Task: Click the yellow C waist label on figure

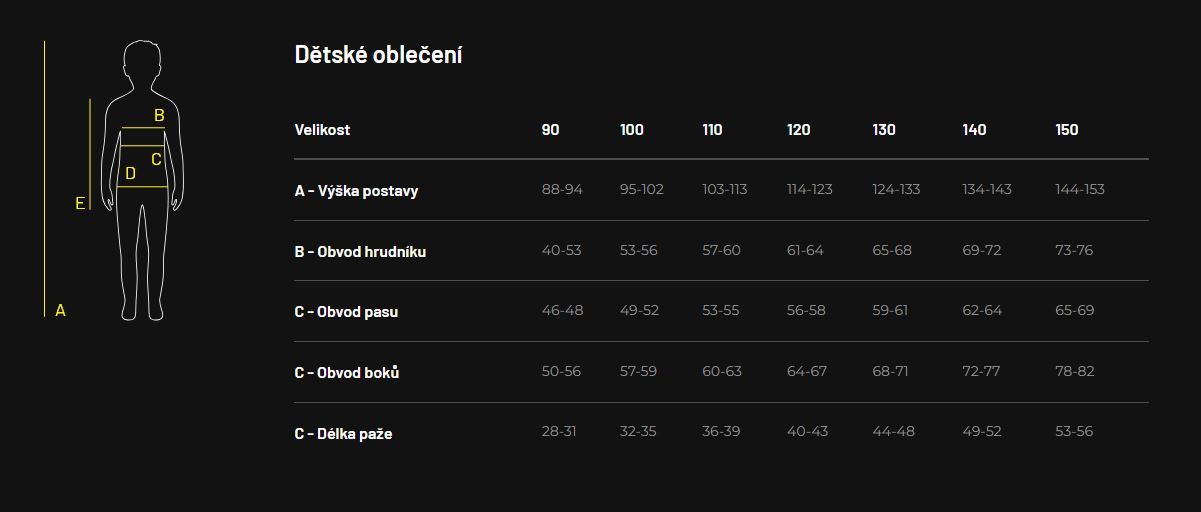Action: 156,159
